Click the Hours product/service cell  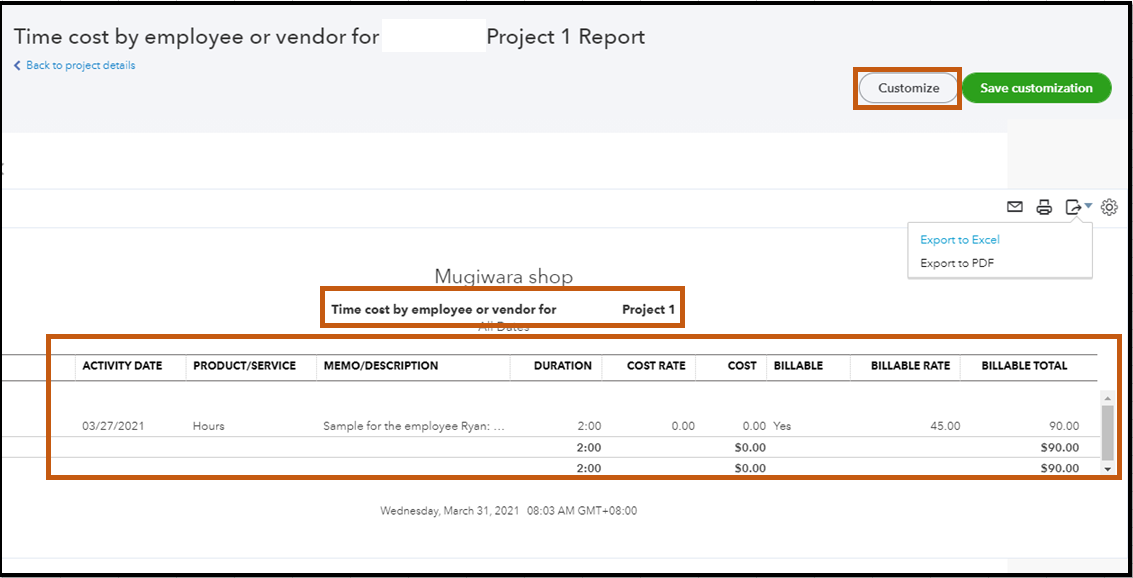coord(208,426)
